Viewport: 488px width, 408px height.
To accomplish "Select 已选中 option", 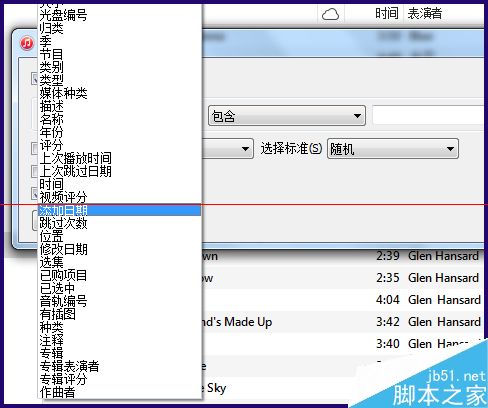I will pyautogui.click(x=120, y=288).
